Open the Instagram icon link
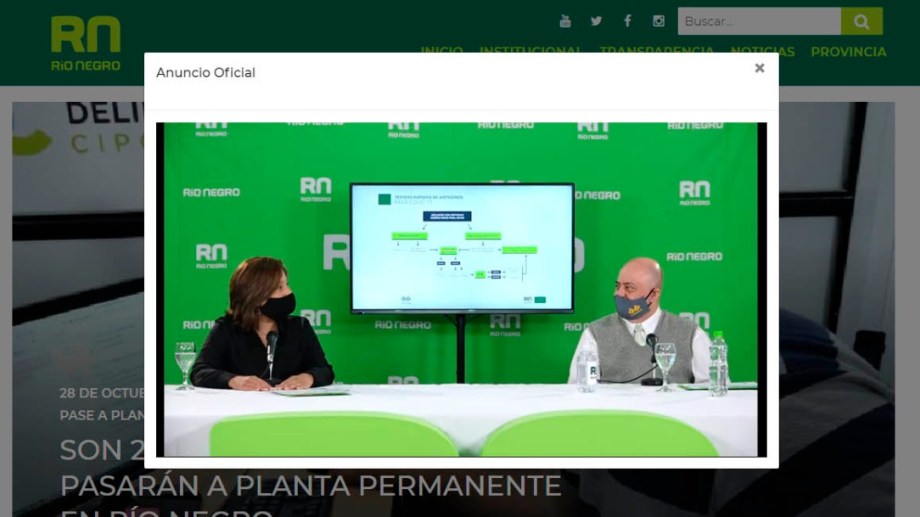The height and width of the screenshot is (517, 920). click(x=658, y=21)
